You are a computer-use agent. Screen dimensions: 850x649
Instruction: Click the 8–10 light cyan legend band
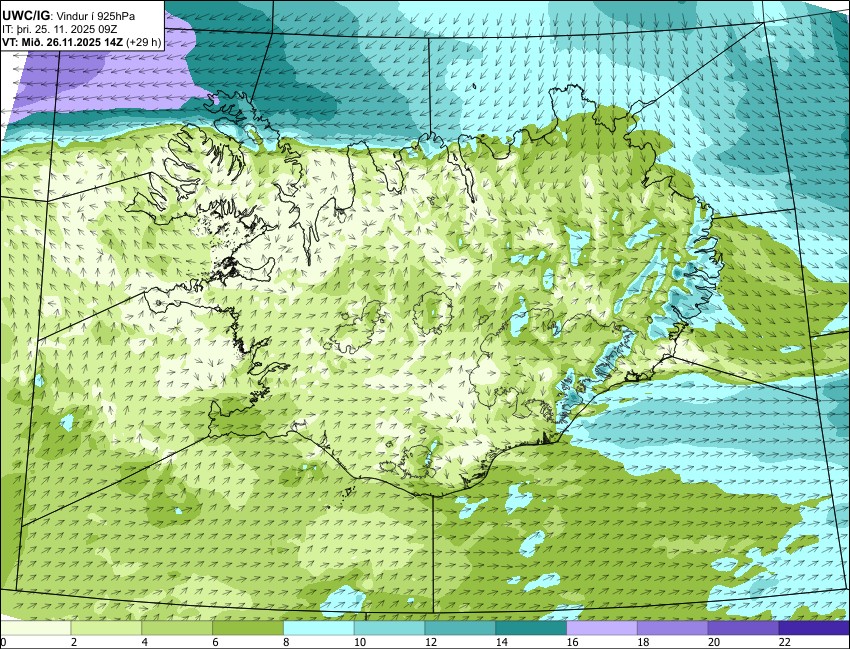[319, 628]
